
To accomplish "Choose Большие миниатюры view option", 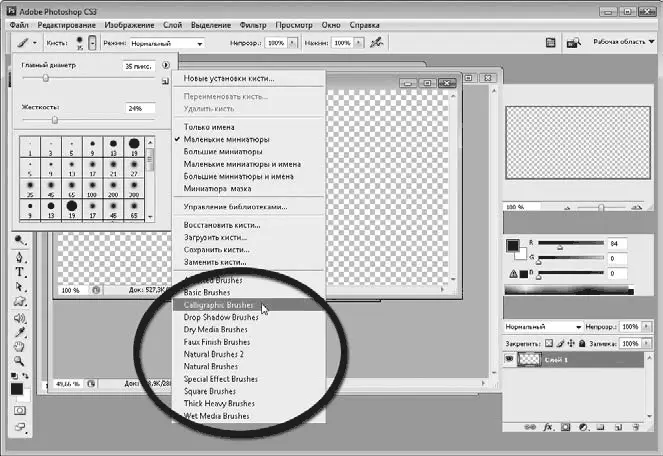I will 249,151.
